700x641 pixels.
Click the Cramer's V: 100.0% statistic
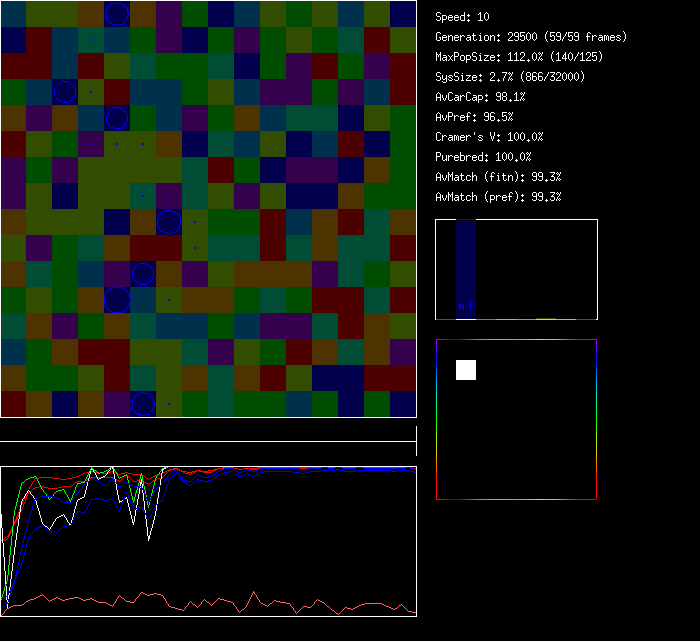(x=490, y=137)
